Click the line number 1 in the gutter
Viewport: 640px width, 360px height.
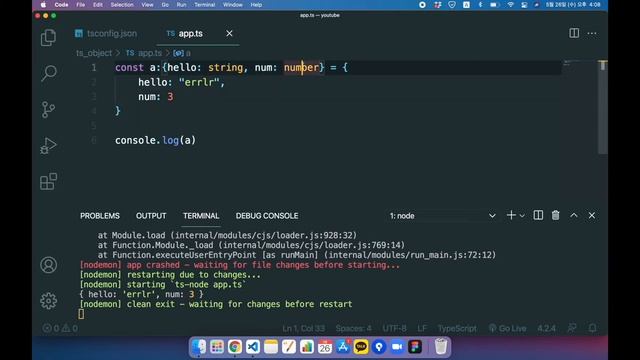tap(94, 67)
